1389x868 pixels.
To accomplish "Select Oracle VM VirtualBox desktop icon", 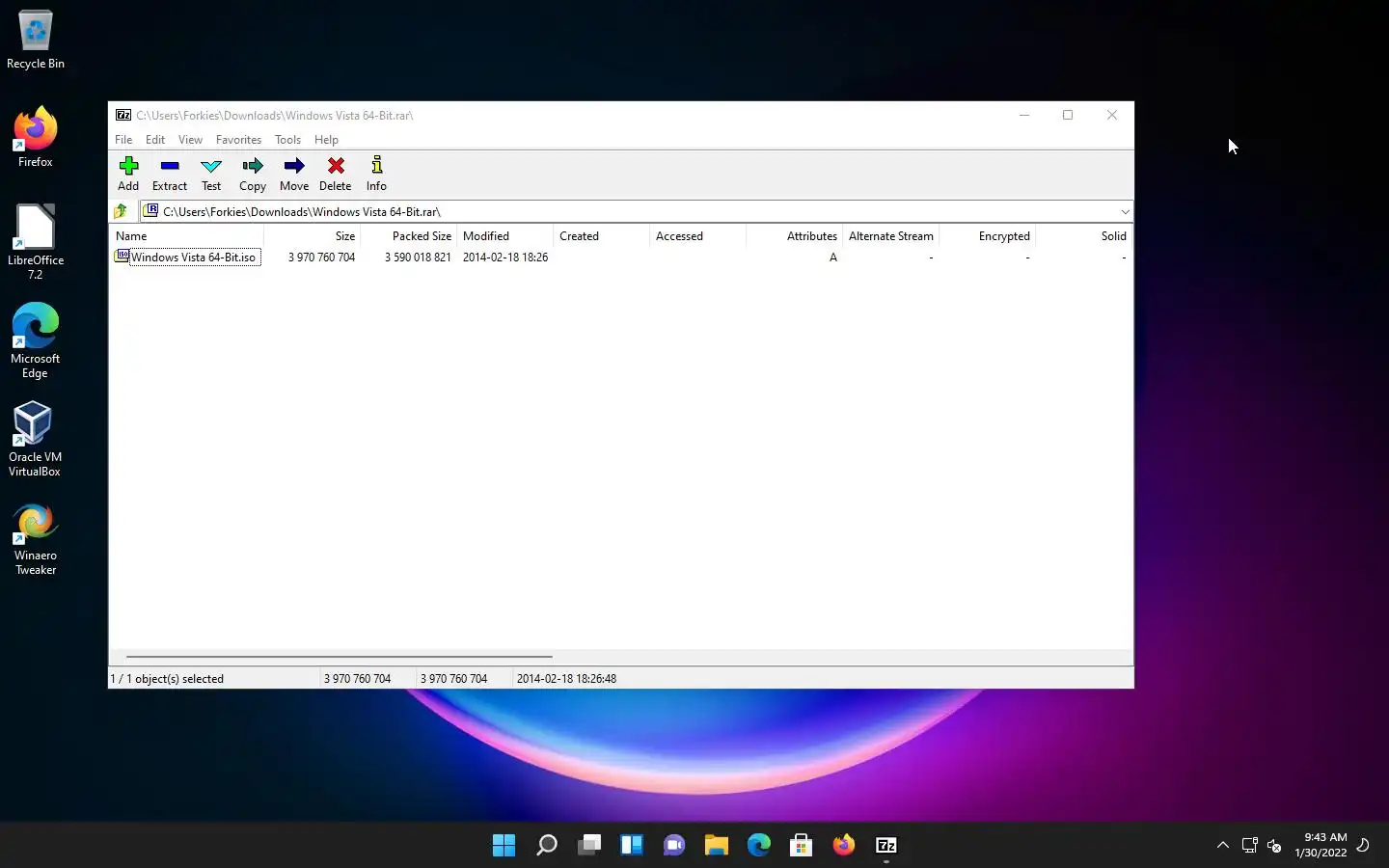I will [36, 439].
